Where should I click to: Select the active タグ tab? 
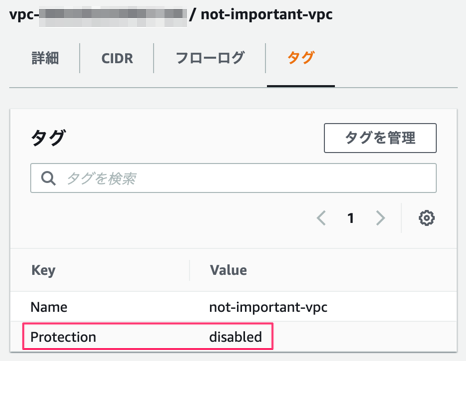(301, 58)
